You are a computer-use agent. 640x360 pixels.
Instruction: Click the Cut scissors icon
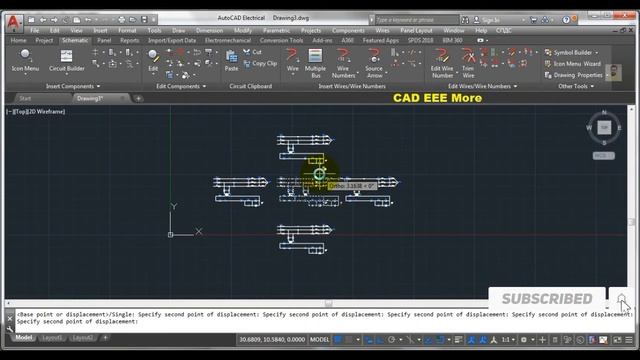(x=247, y=52)
